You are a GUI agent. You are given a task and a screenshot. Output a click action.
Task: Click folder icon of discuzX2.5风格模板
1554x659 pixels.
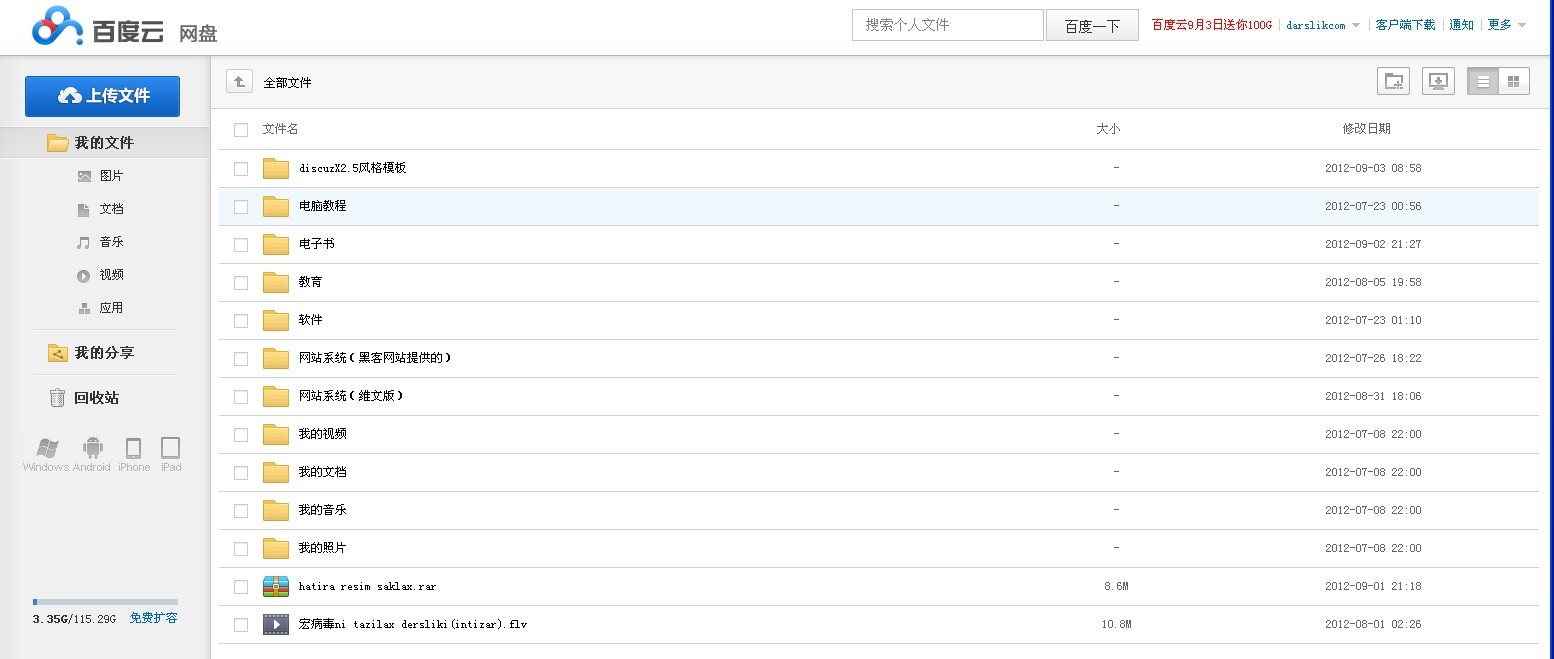276,168
